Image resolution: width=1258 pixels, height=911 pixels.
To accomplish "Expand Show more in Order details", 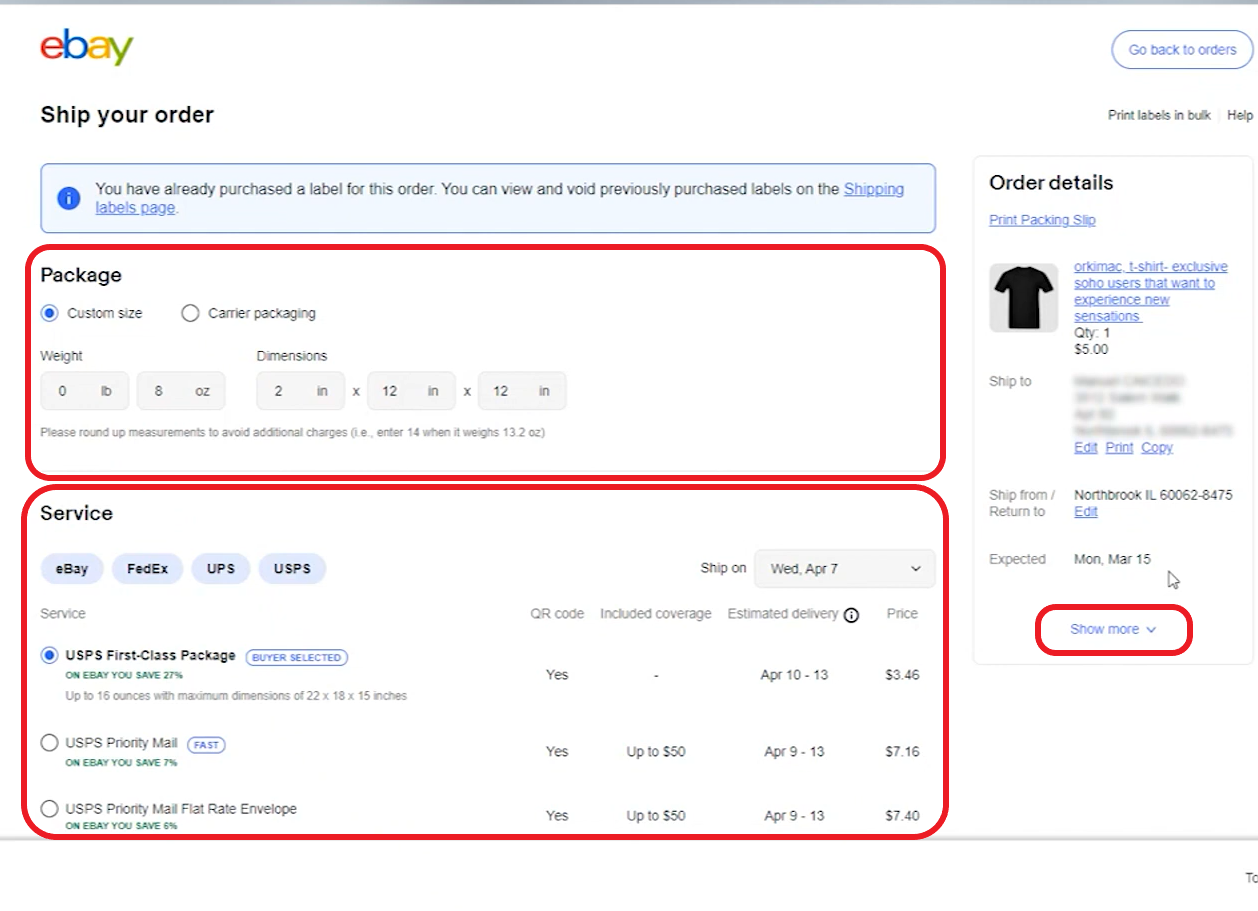I will pos(1112,629).
